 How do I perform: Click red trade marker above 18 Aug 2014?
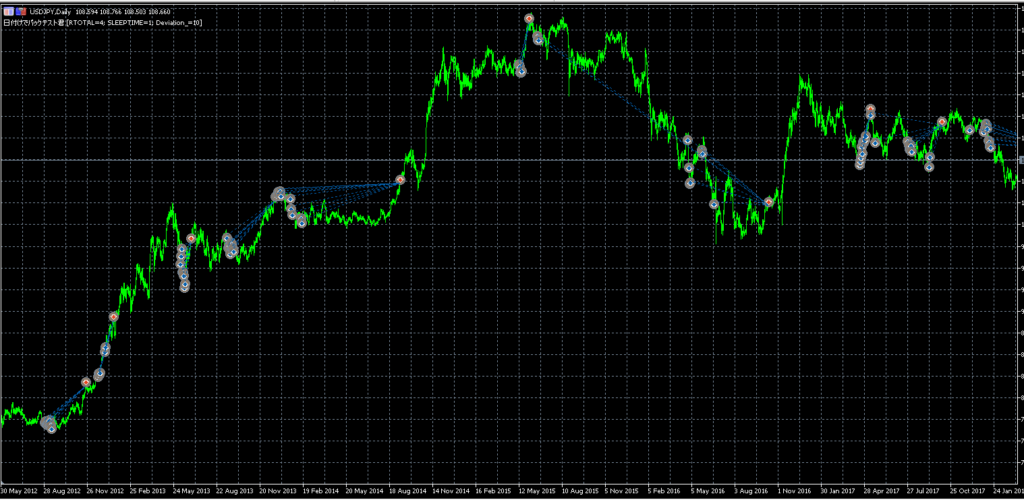pos(400,180)
